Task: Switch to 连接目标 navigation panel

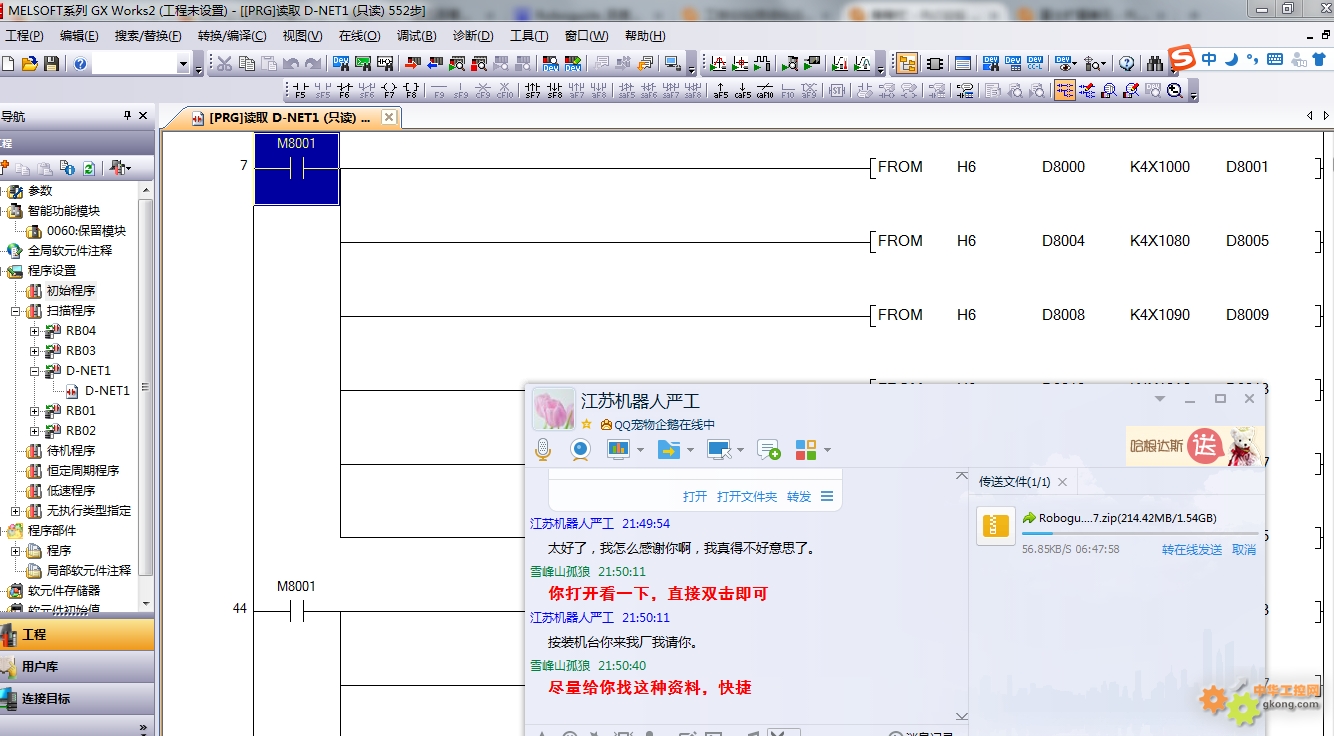Action: (x=77, y=699)
